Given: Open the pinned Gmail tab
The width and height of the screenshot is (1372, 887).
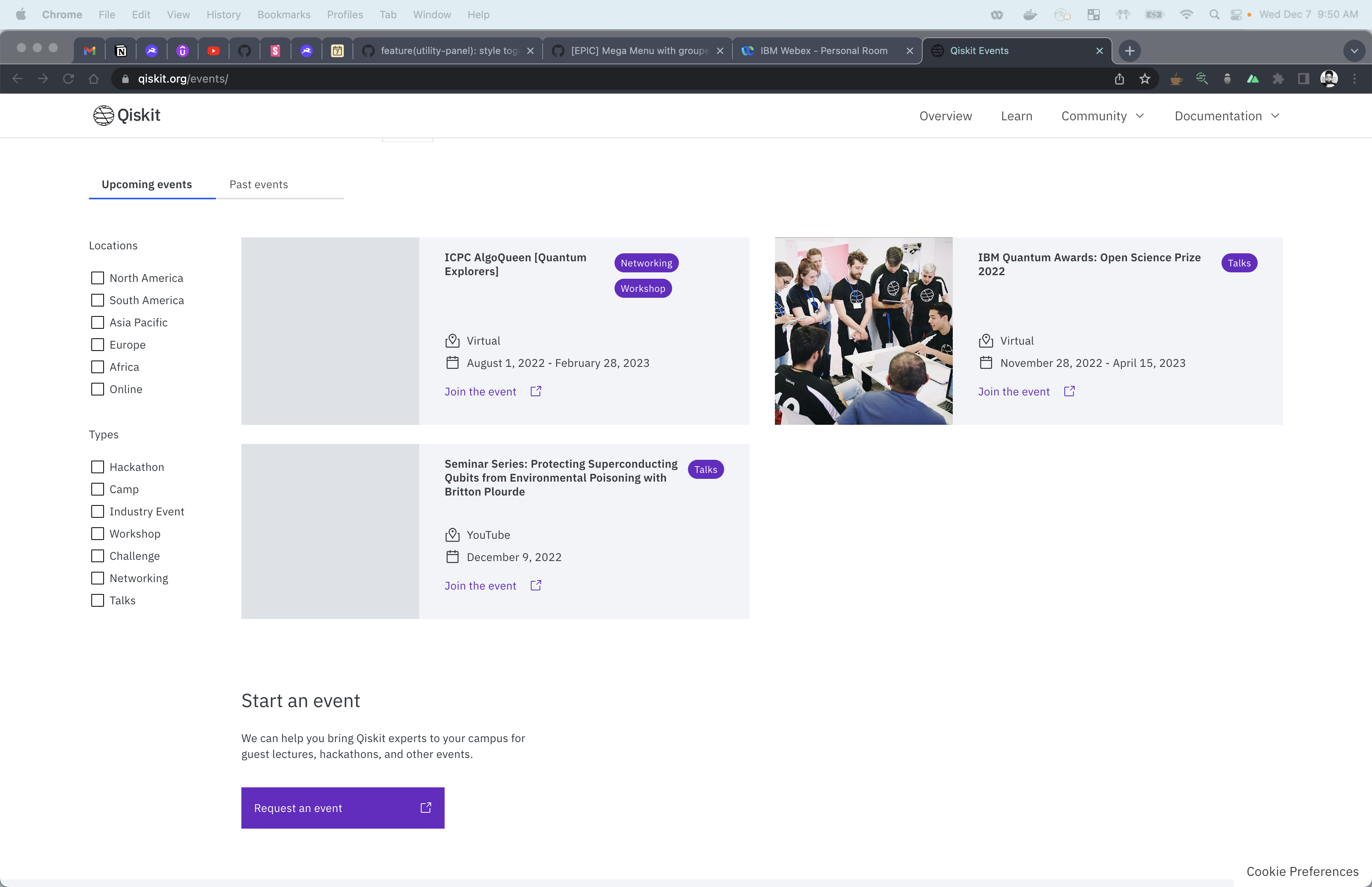Looking at the screenshot, I should tap(90, 51).
